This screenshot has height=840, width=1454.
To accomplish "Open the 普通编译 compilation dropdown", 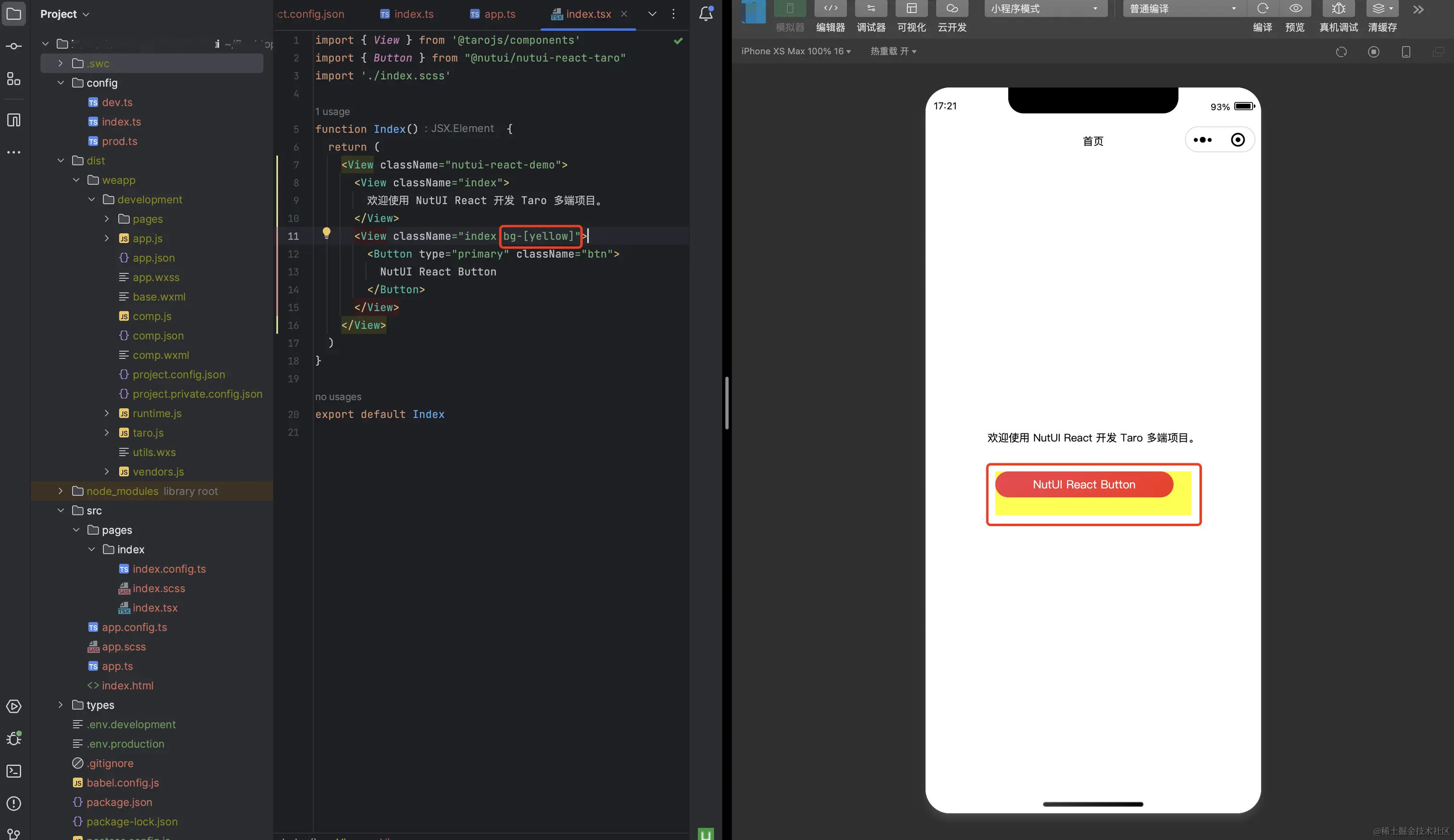I will click(x=1183, y=9).
